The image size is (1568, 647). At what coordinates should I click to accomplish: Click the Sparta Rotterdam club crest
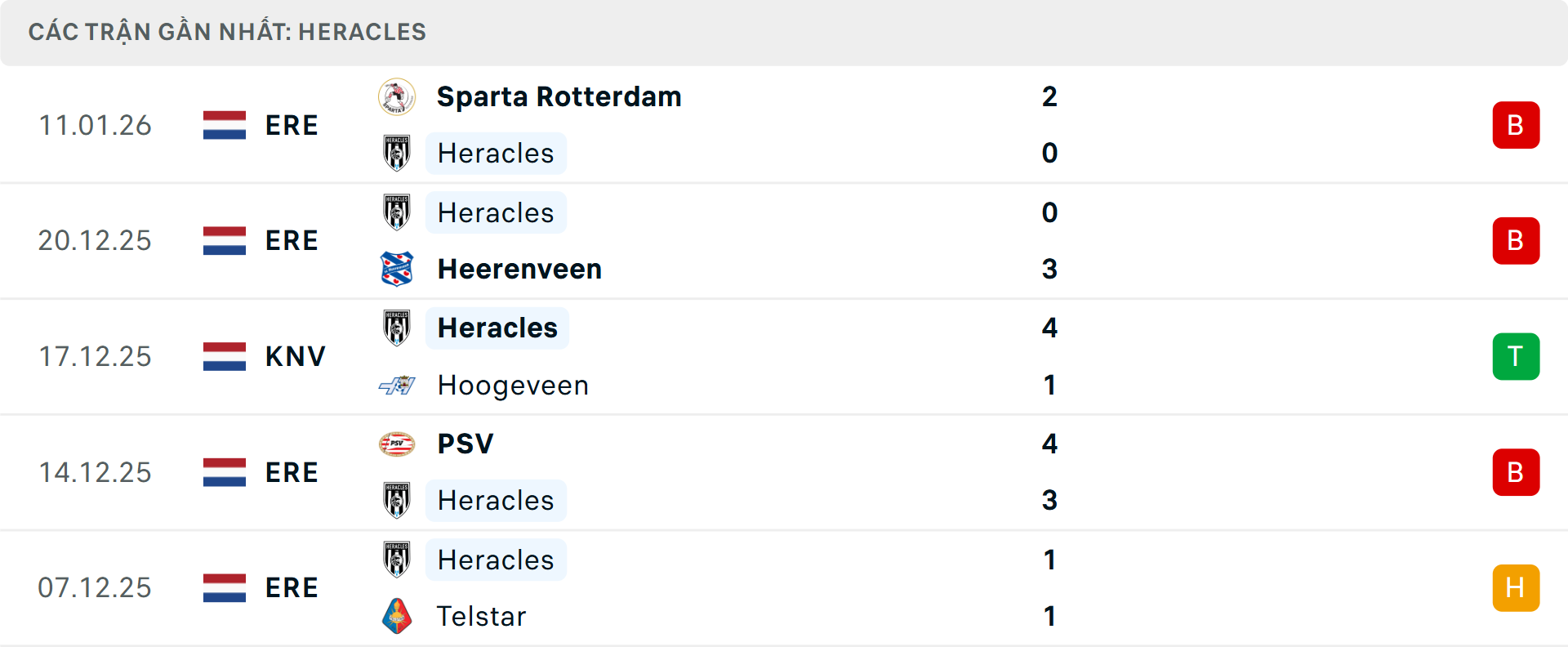(397, 96)
